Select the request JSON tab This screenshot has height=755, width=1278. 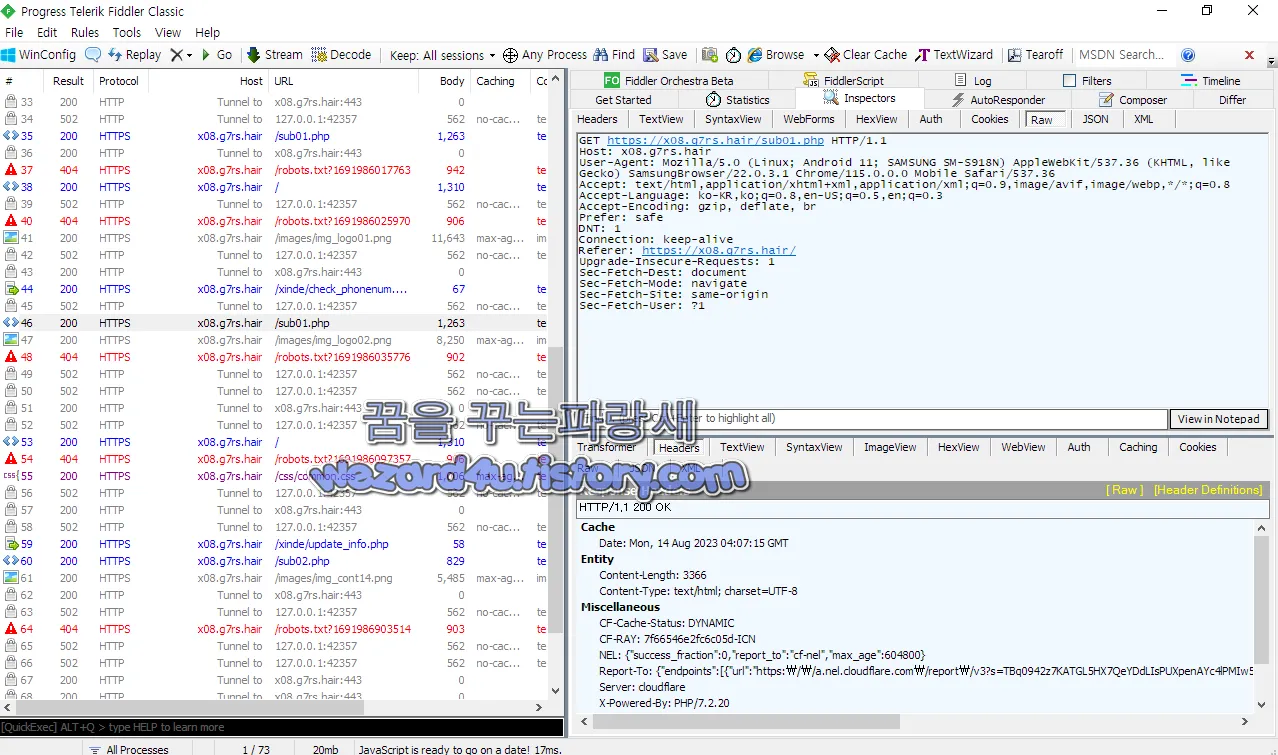click(x=1096, y=119)
